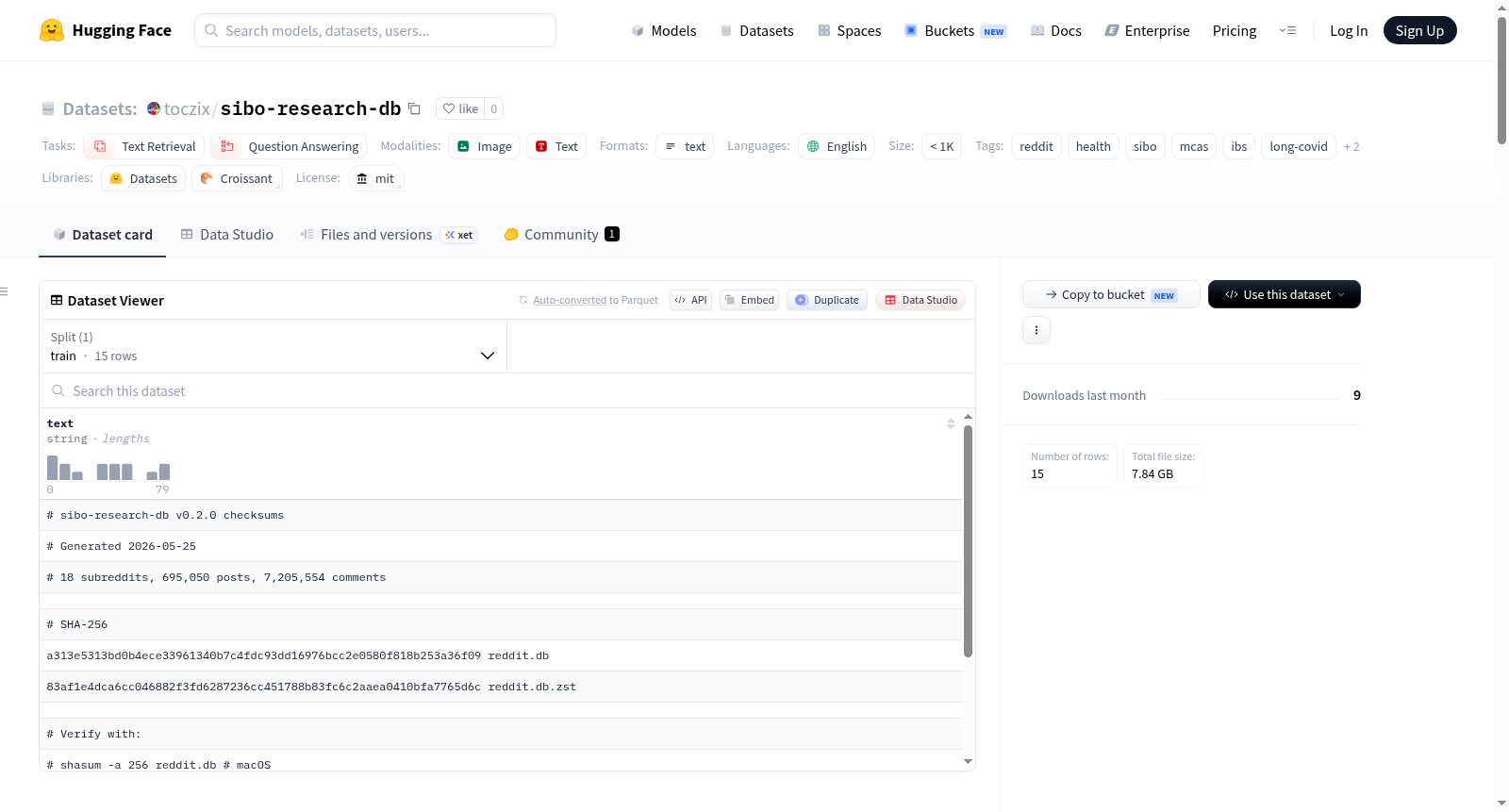The height and width of the screenshot is (812, 1509).
Task: Click the Auto-converted link
Action: click(570, 300)
